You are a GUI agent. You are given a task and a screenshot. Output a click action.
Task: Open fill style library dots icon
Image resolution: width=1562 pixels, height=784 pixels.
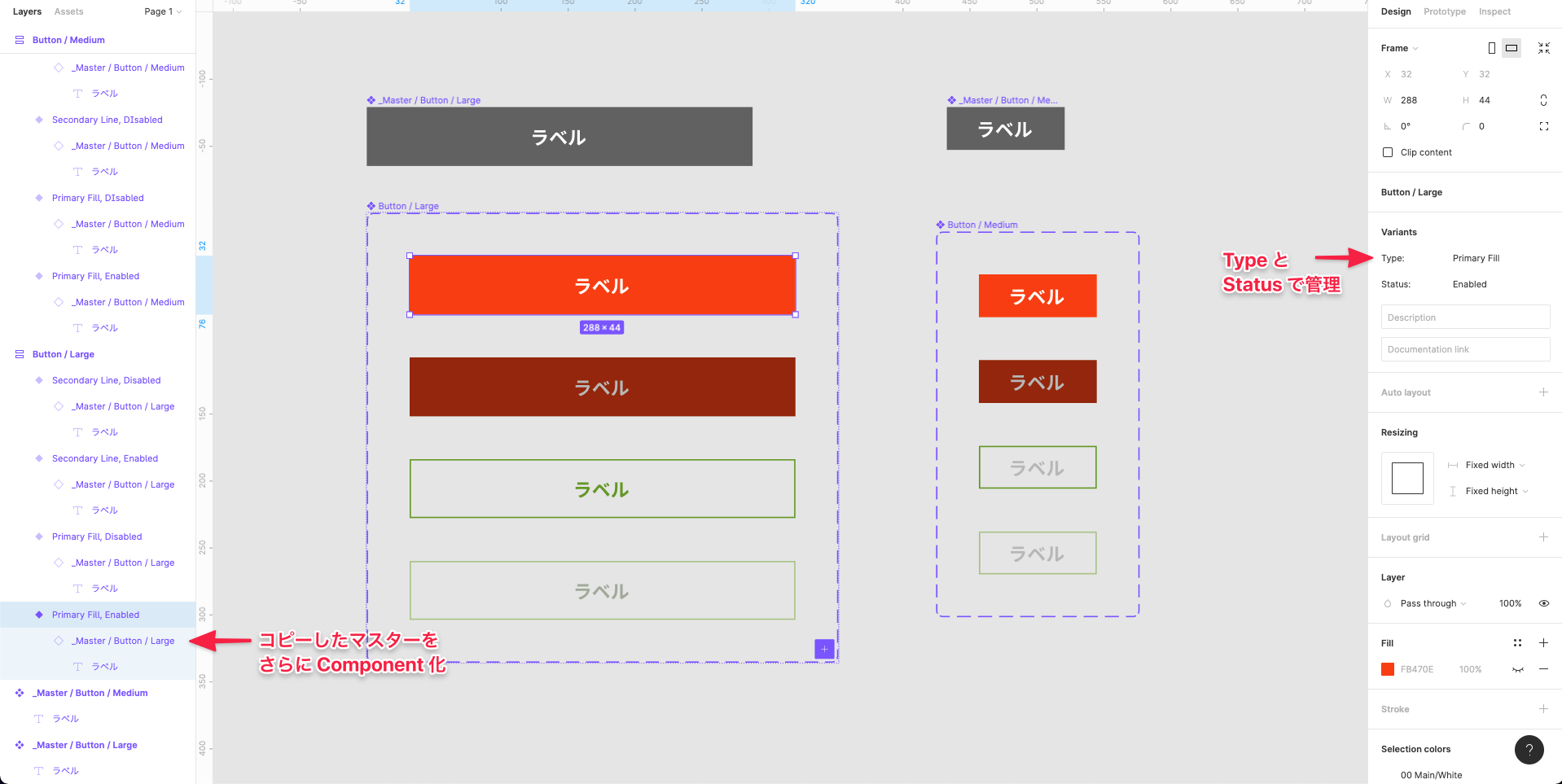[x=1517, y=643]
